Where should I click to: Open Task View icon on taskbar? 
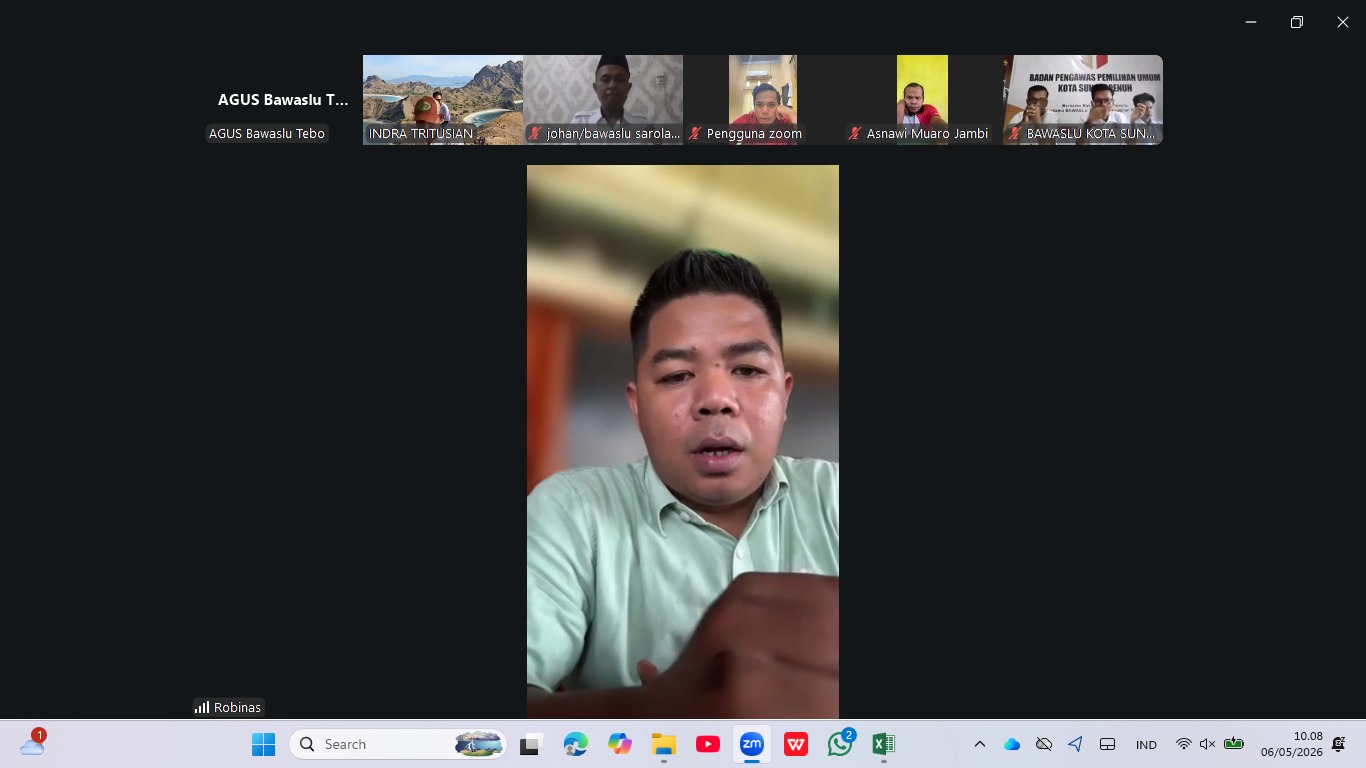pyautogui.click(x=530, y=744)
